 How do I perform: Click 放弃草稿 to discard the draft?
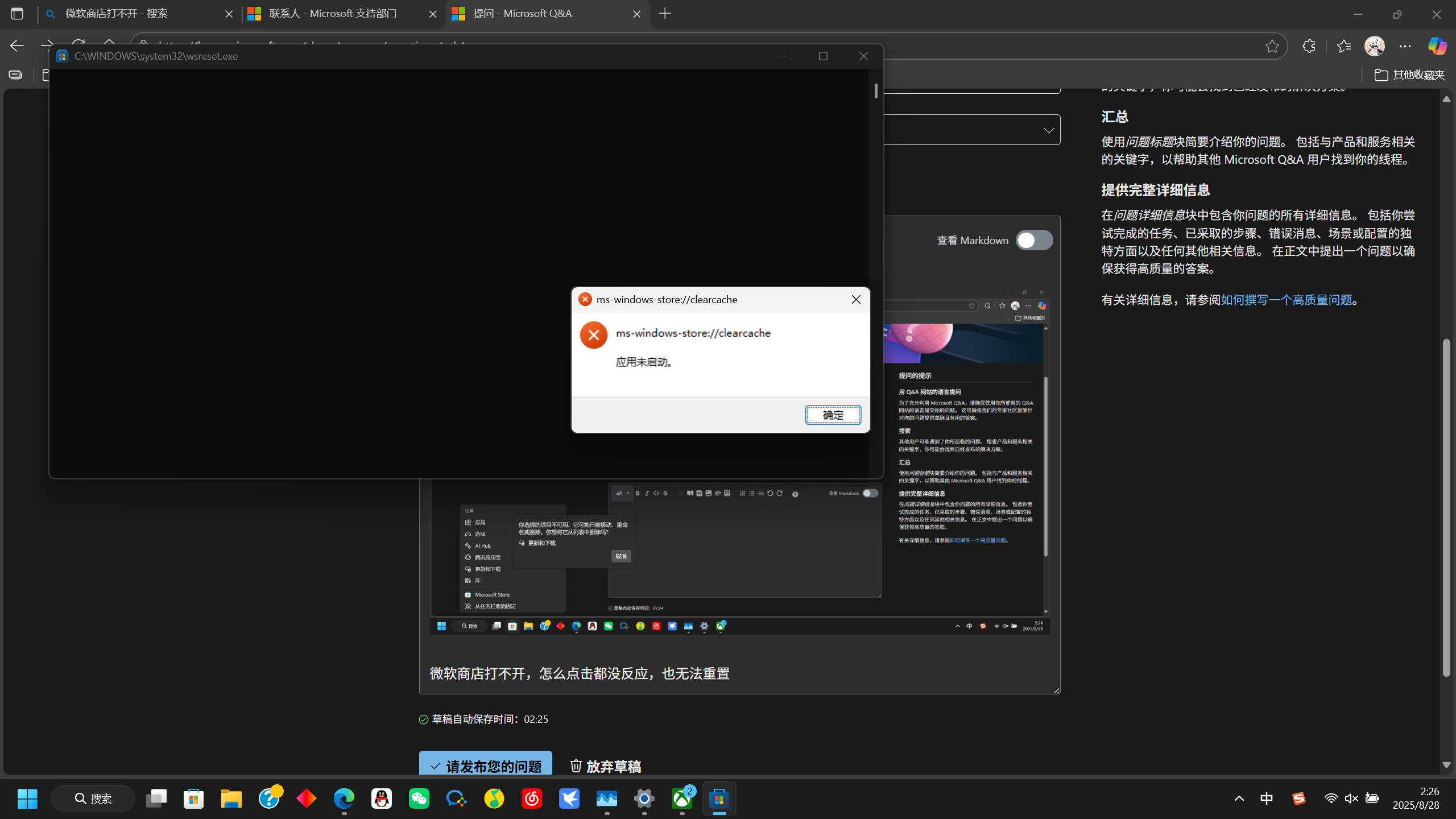606,766
